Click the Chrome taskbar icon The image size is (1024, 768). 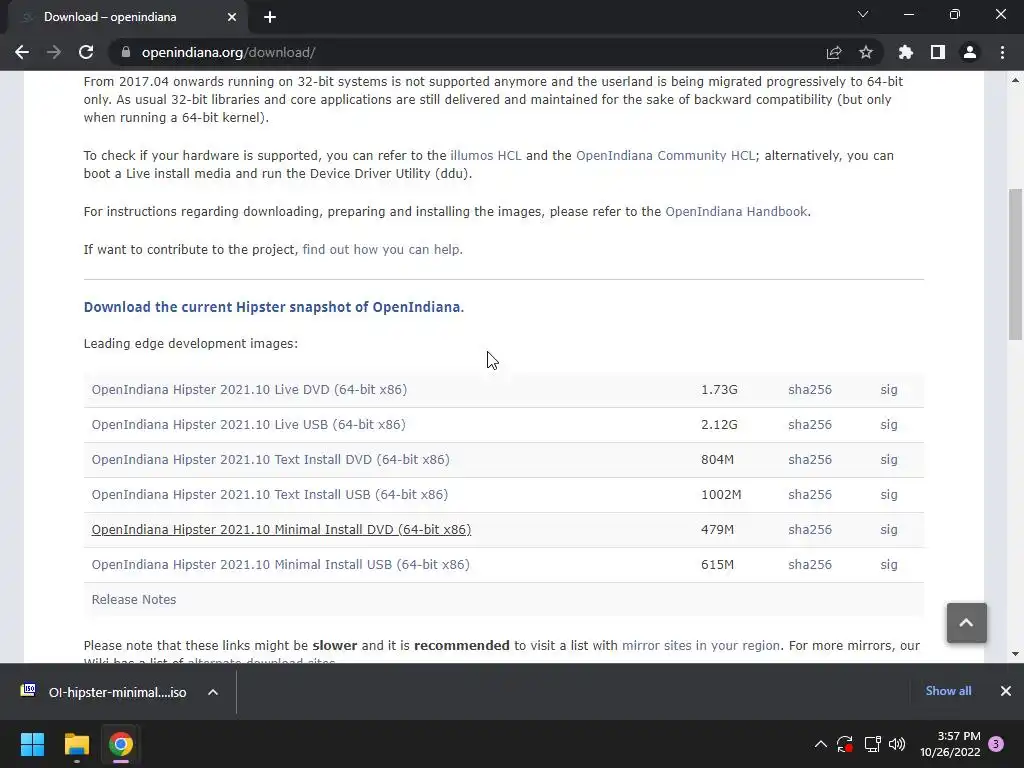(x=120, y=744)
